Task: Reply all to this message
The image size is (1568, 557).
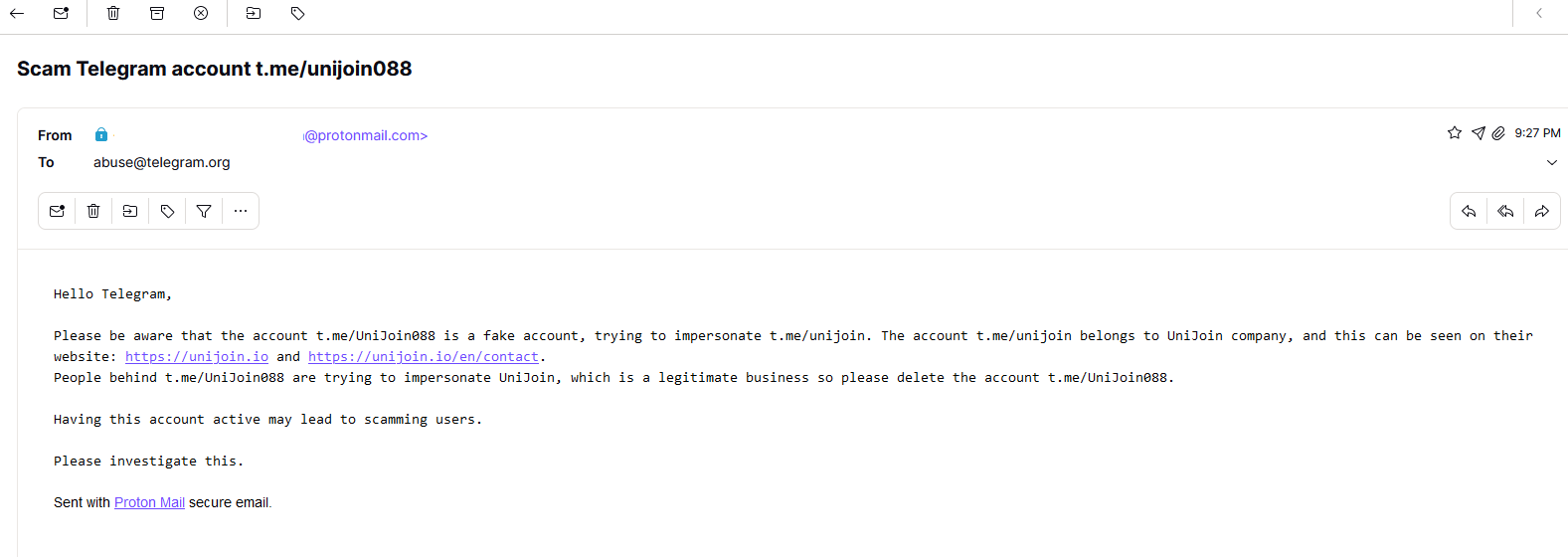Action: 1505,211
